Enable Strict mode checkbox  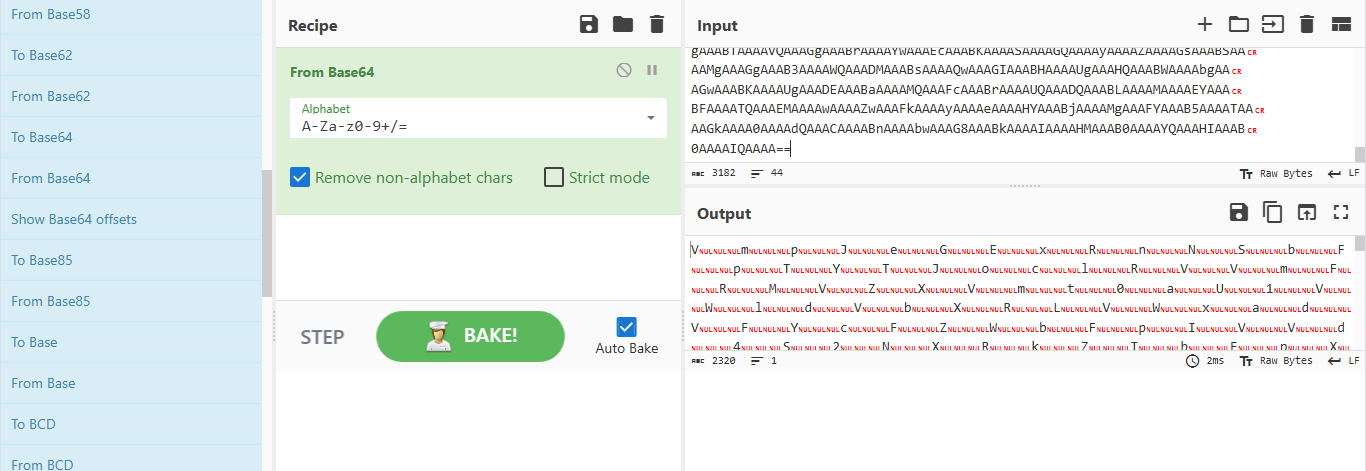(x=554, y=178)
